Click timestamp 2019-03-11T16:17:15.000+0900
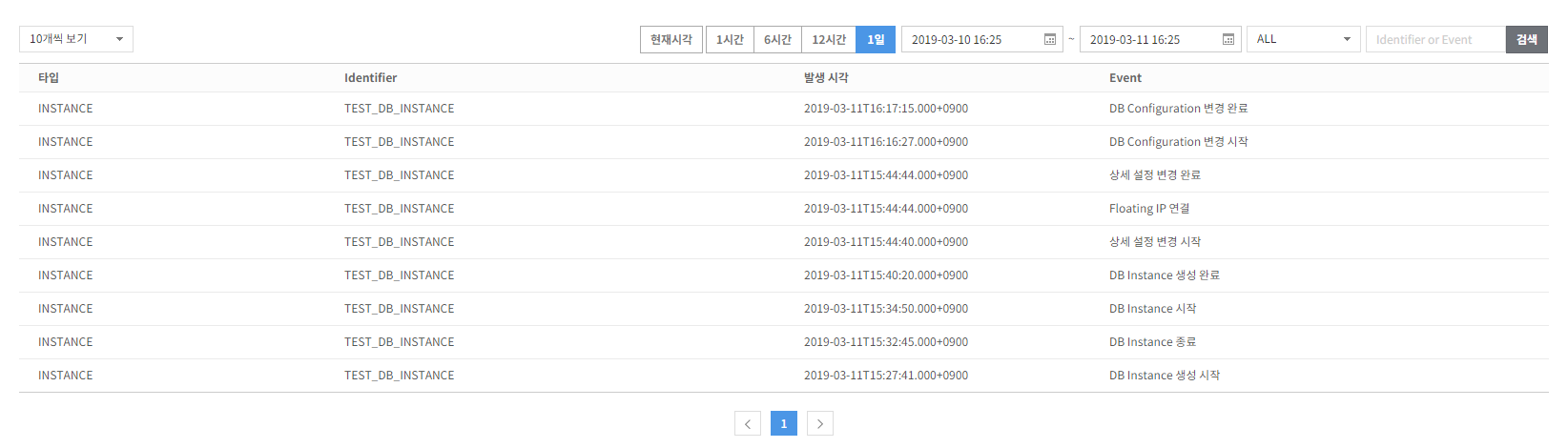1568x448 pixels. (x=886, y=109)
